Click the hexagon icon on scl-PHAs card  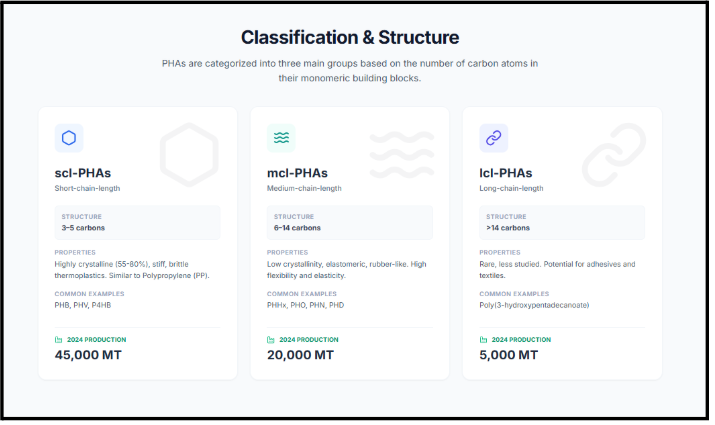pyautogui.click(x=68, y=138)
